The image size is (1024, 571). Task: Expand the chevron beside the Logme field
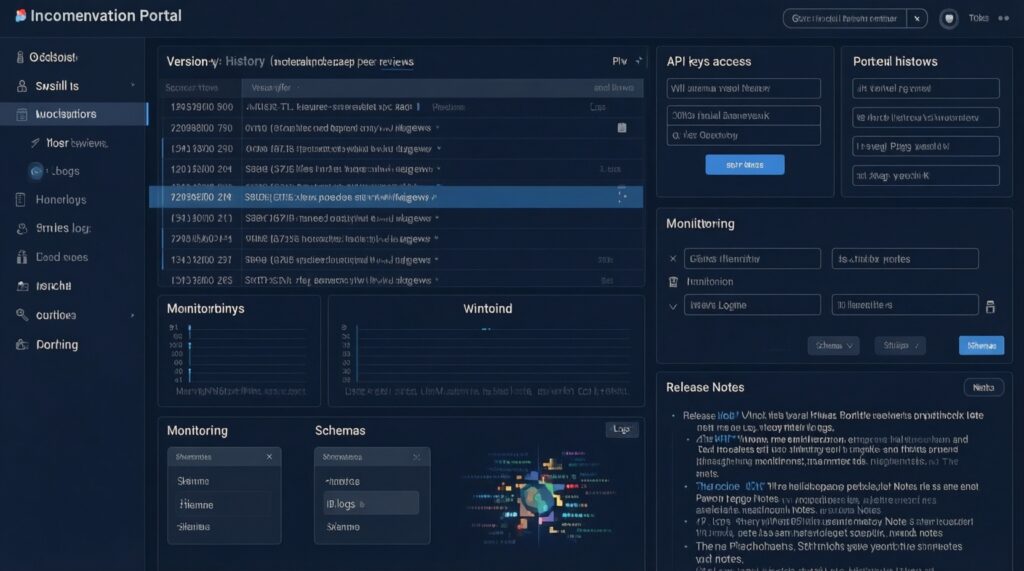[x=672, y=306]
